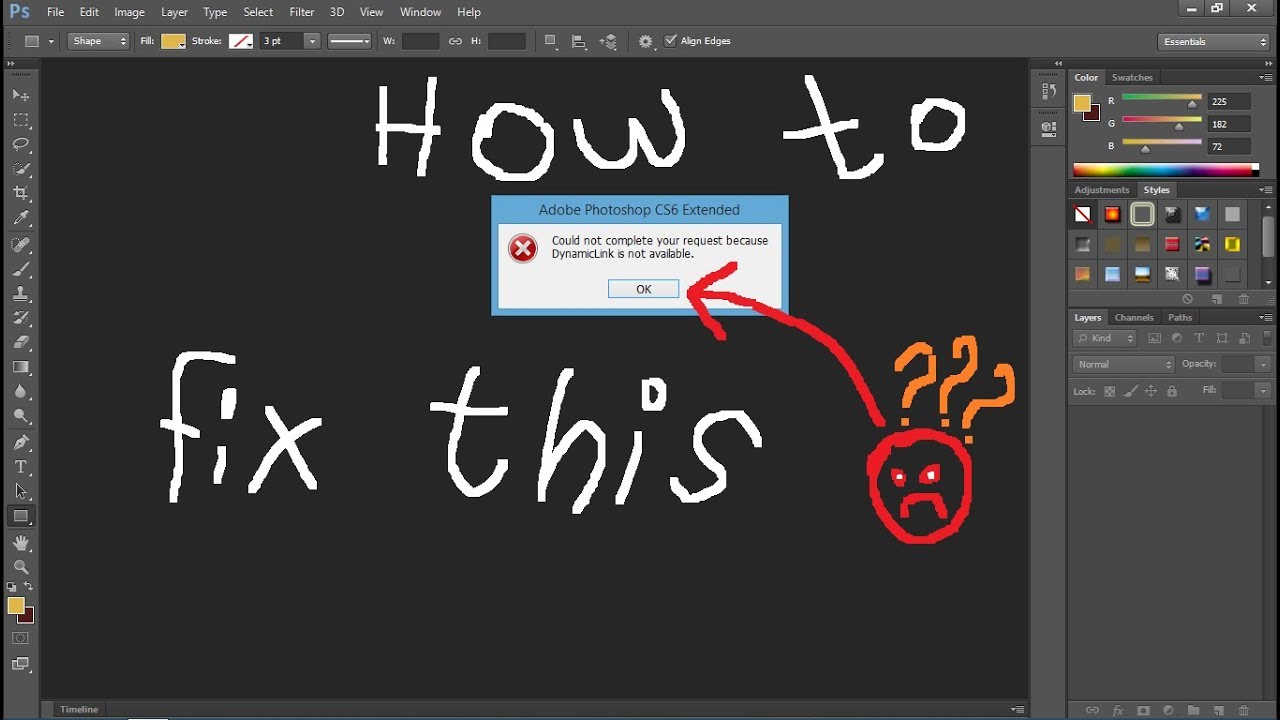
Task: Click the R value field 225
Action: tap(1229, 101)
